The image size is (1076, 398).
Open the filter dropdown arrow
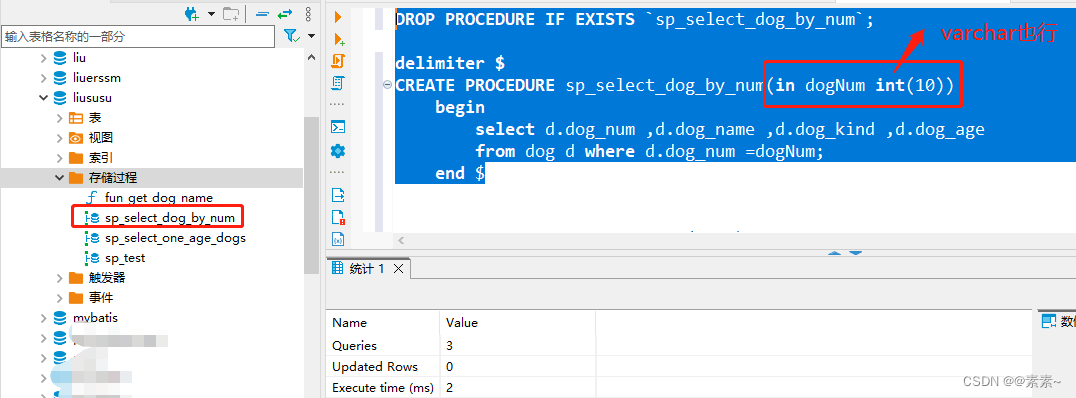pos(312,36)
